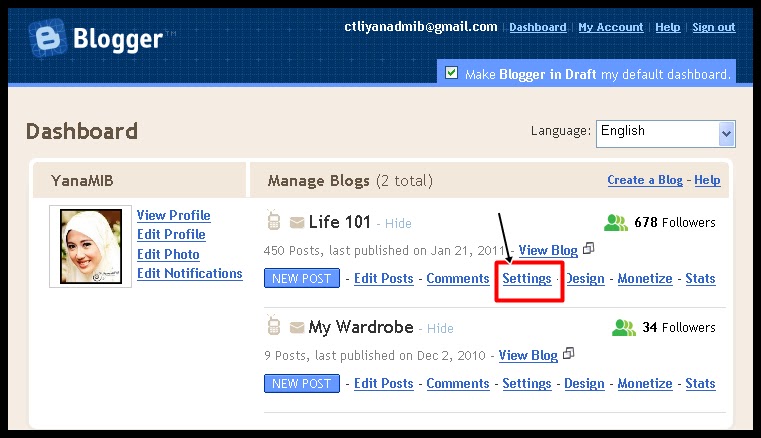The height and width of the screenshot is (438, 761).
Task: Hide the My Wardrobe blog
Action: (x=440, y=328)
